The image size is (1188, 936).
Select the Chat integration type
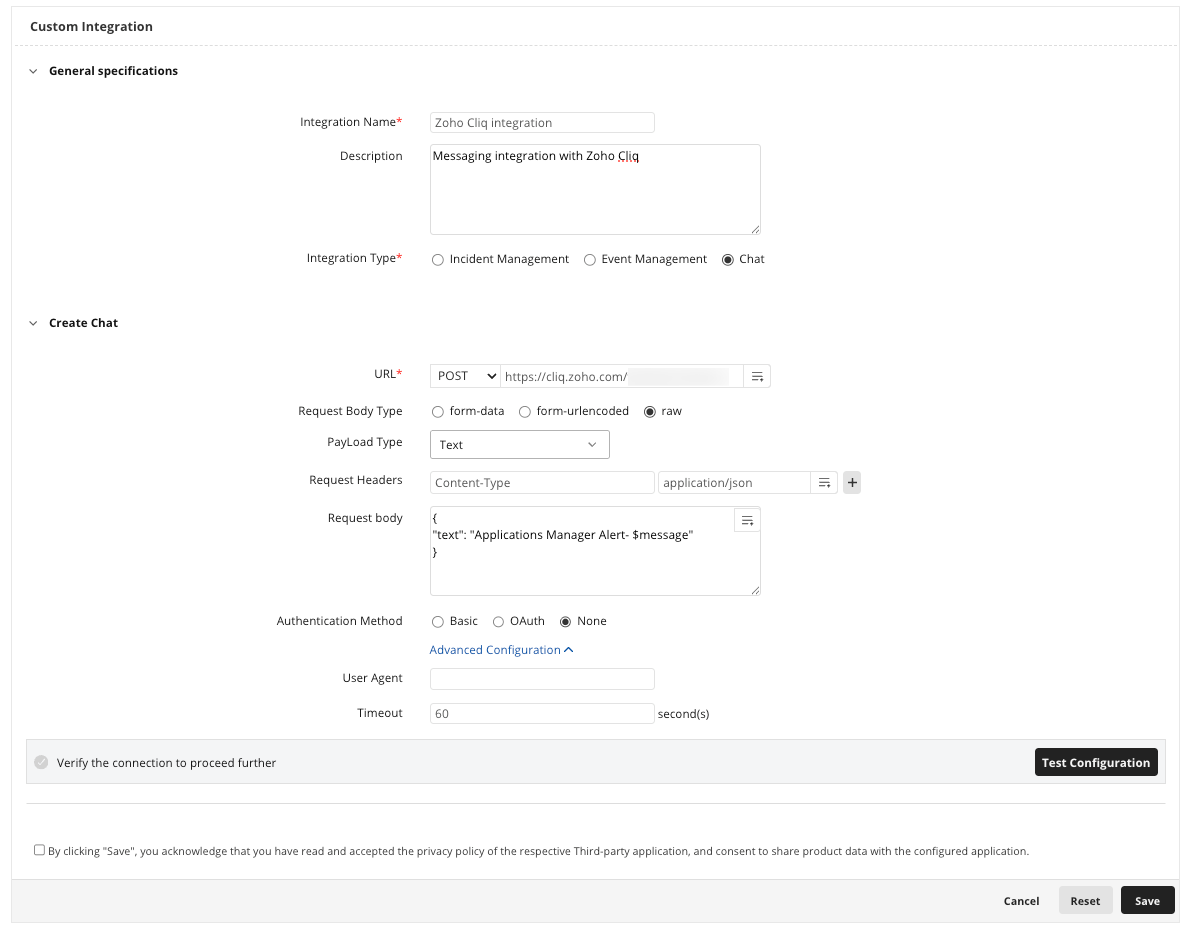click(x=727, y=260)
